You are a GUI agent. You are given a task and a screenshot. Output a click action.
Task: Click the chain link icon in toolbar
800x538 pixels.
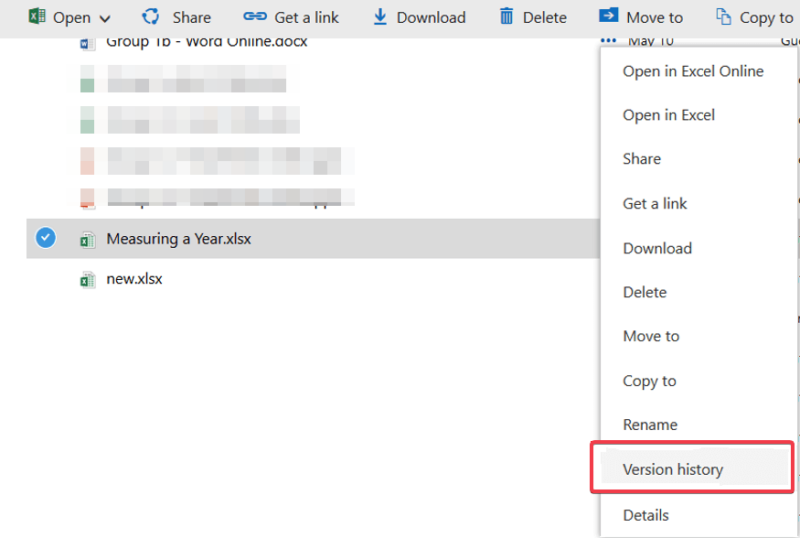click(255, 16)
